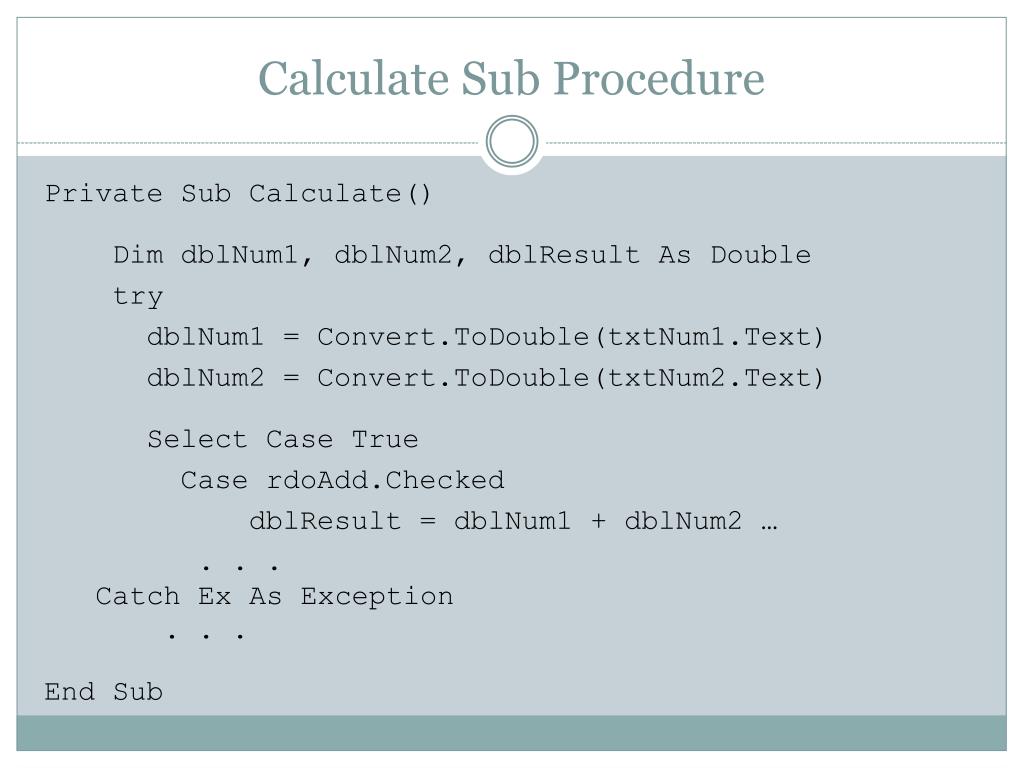The width and height of the screenshot is (1024, 768).
Task: Click txtNum1.Text in the code
Action: [x=709, y=338]
